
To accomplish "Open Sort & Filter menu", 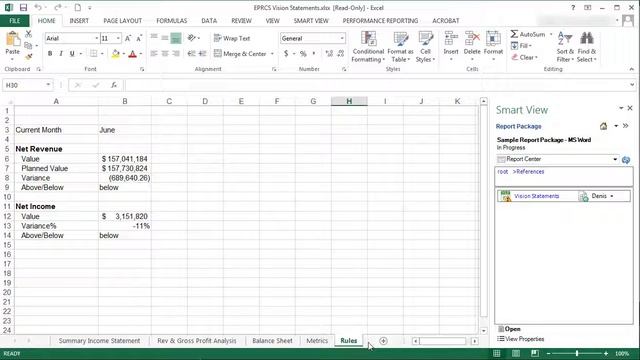I will pos(565,47).
